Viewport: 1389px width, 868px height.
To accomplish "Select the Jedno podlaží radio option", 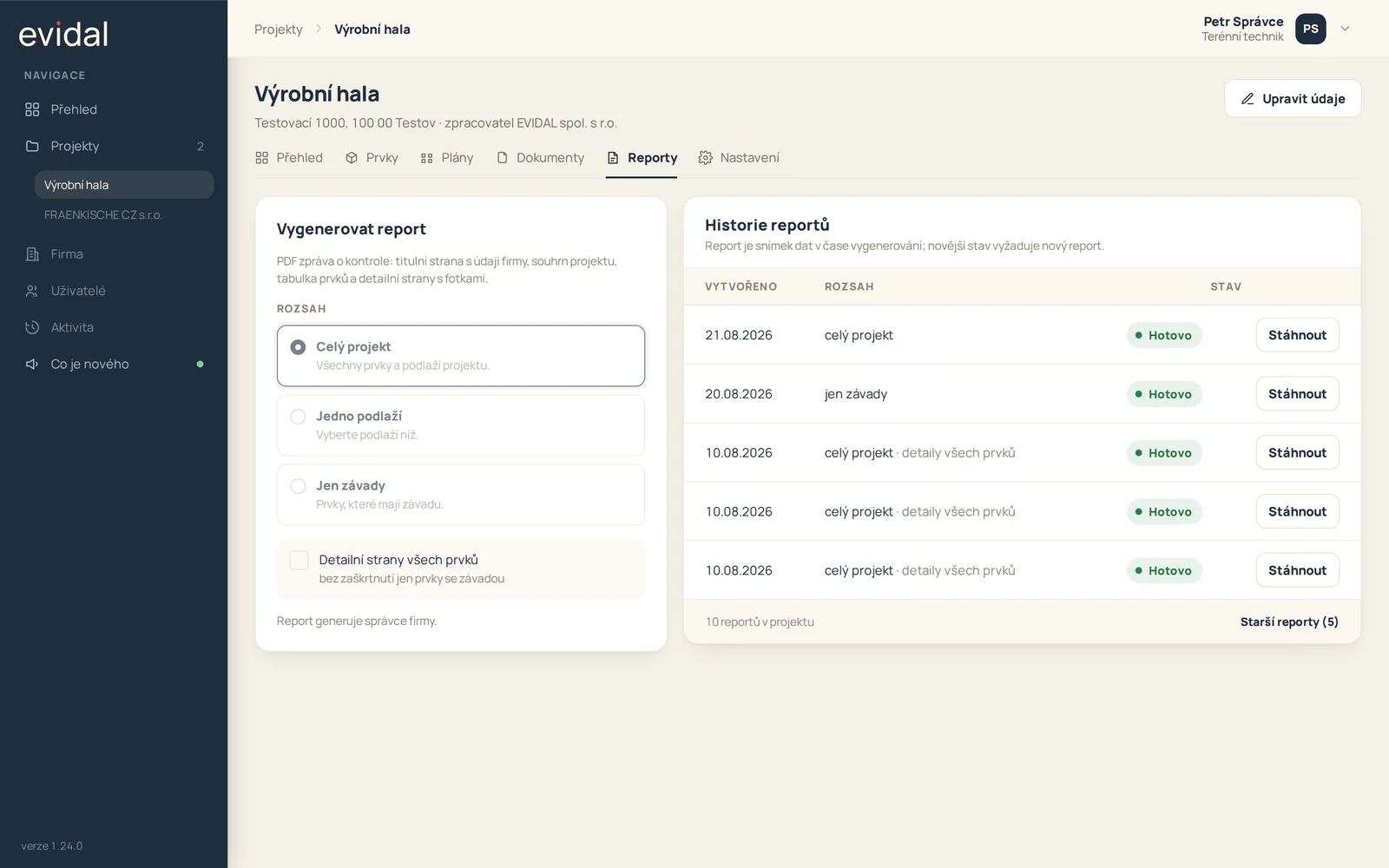I will (461, 425).
